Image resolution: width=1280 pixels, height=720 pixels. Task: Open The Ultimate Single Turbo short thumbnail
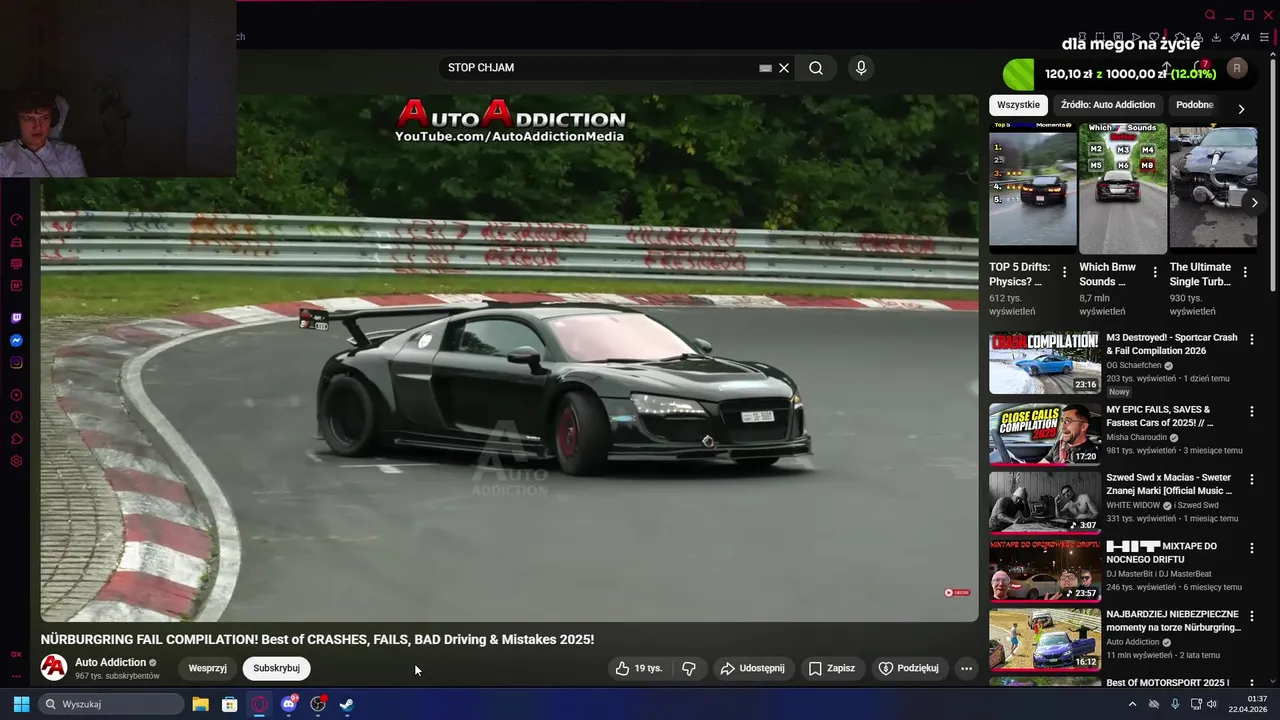click(x=1213, y=186)
